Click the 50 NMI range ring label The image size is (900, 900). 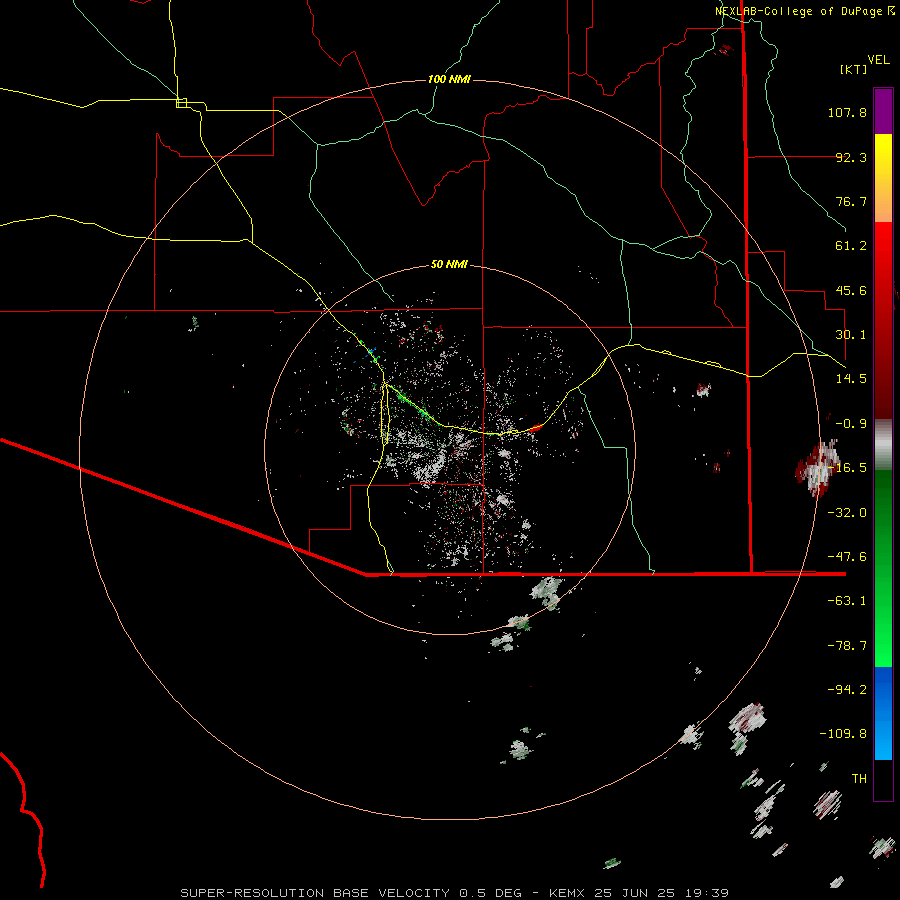pos(449,264)
